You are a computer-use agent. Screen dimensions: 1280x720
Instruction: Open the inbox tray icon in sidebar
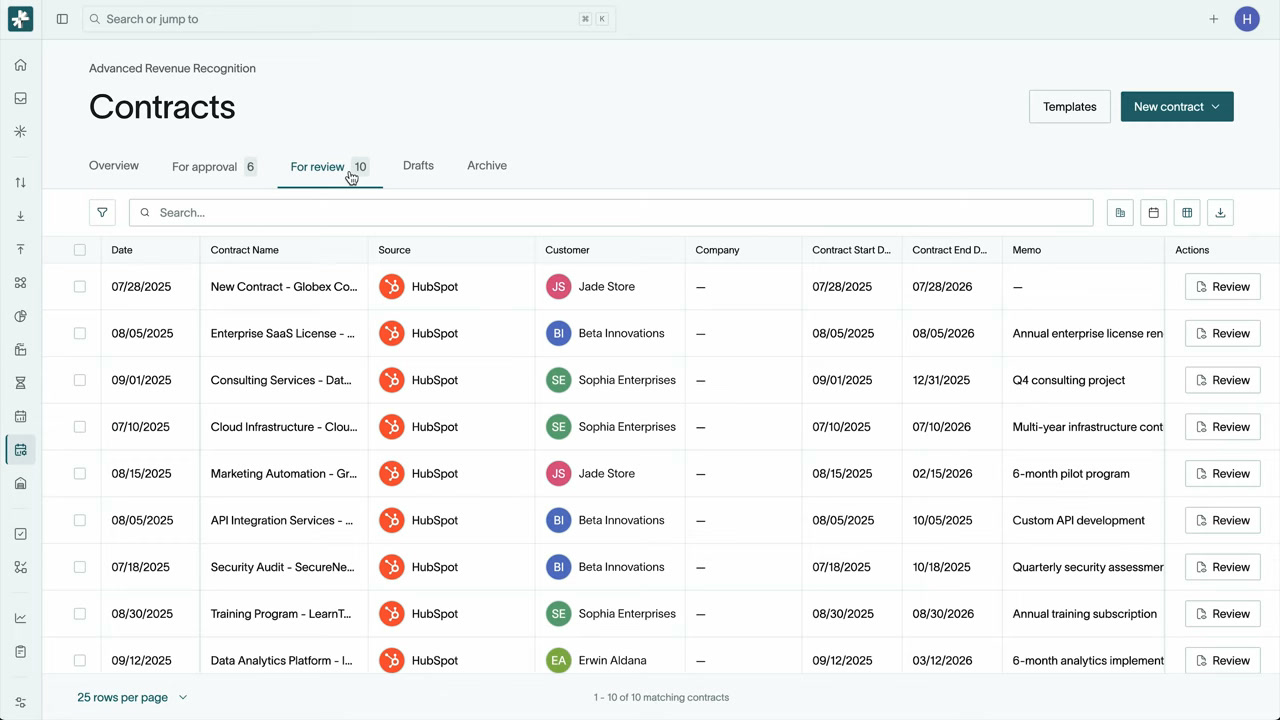point(20,98)
